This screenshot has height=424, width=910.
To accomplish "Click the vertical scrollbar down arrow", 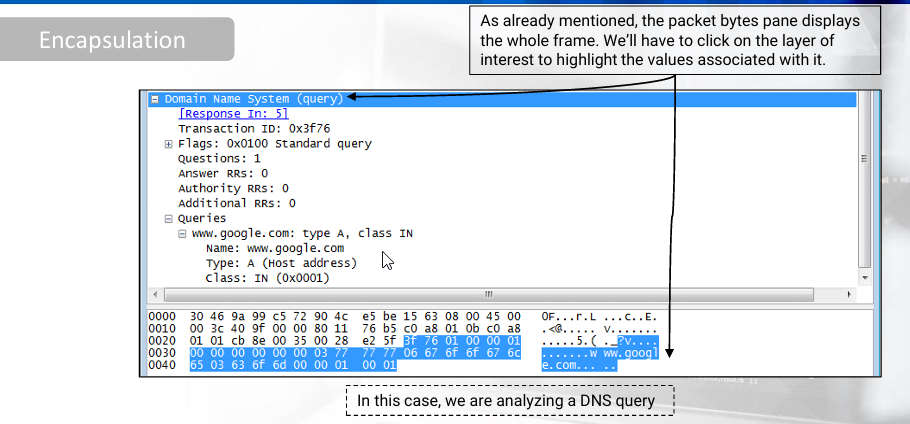I will tap(865, 278).
